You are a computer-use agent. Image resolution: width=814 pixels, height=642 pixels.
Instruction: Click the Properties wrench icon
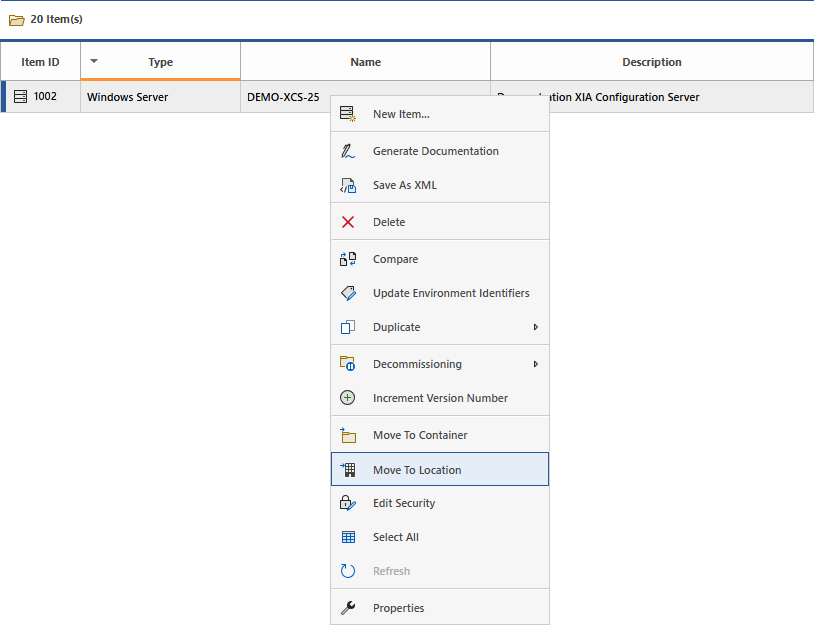[x=348, y=608]
